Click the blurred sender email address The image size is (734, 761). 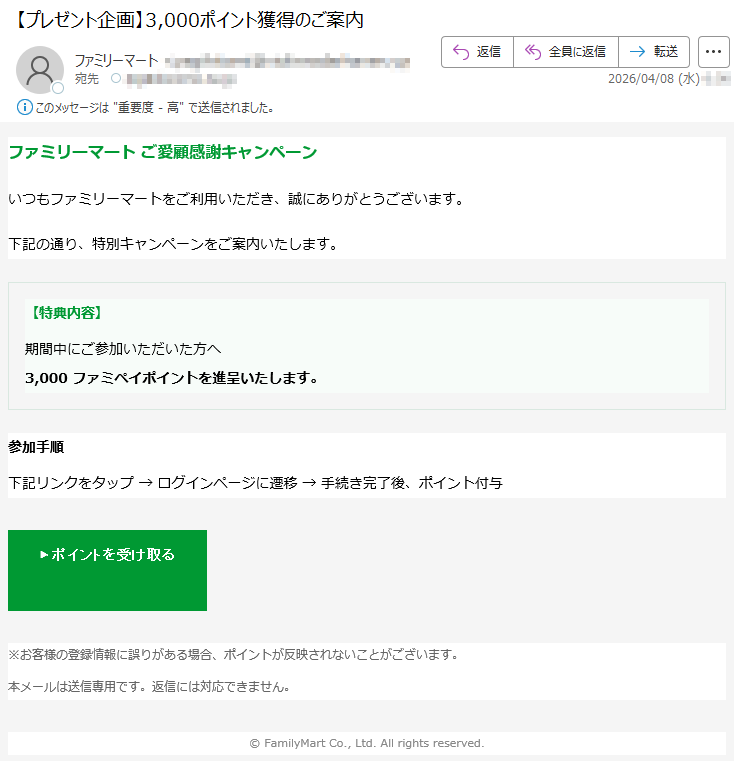287,62
